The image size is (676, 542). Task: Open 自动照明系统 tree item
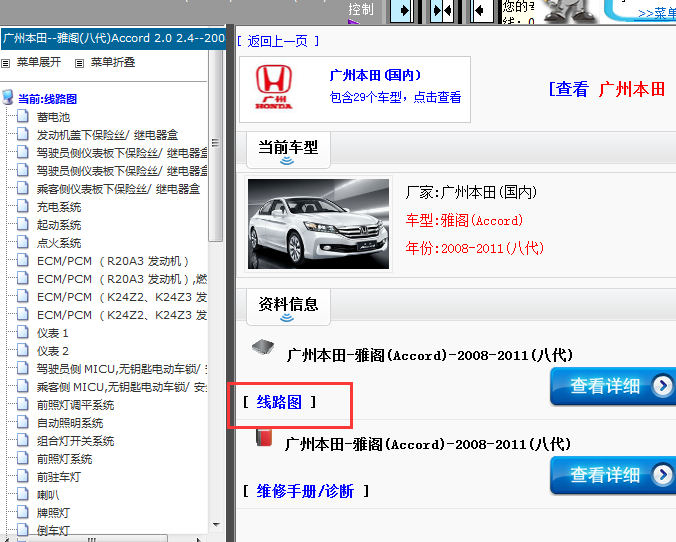70,423
